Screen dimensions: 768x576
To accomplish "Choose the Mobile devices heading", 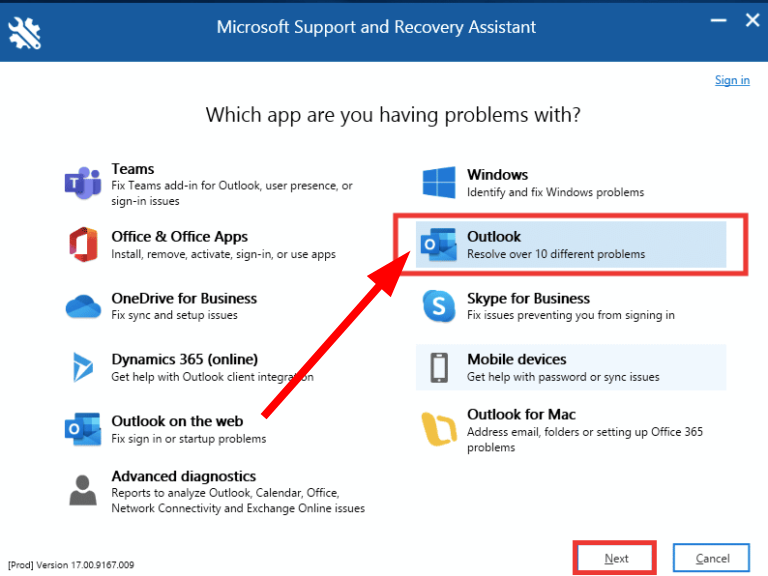I will (x=517, y=360).
